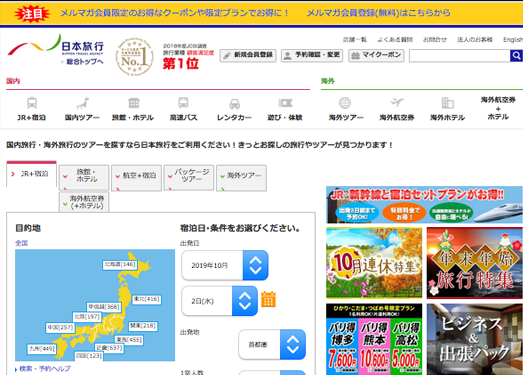523x375 pixels.
Task: Open the JR新幹線と宿泊セットプラン banner
Action: pos(424,205)
